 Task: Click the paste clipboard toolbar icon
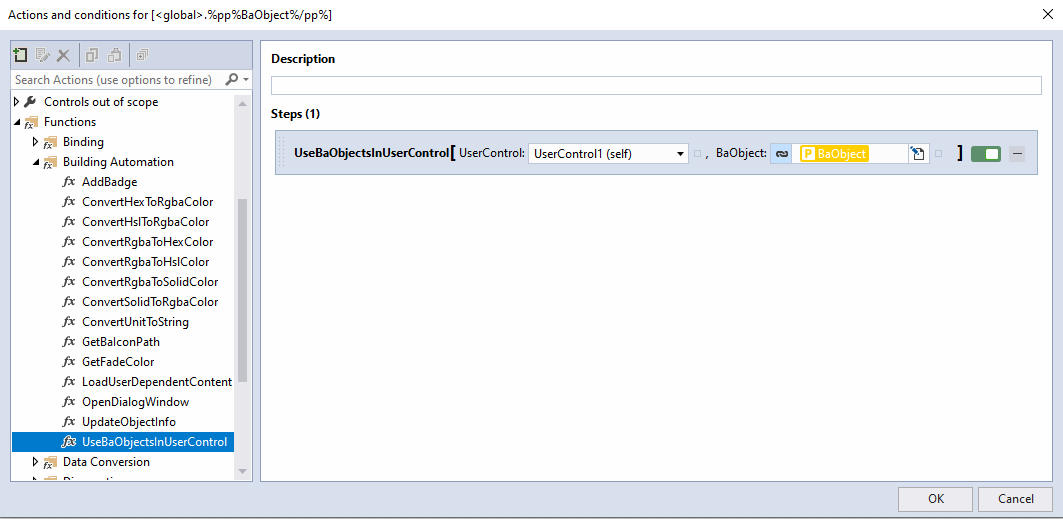coord(115,55)
